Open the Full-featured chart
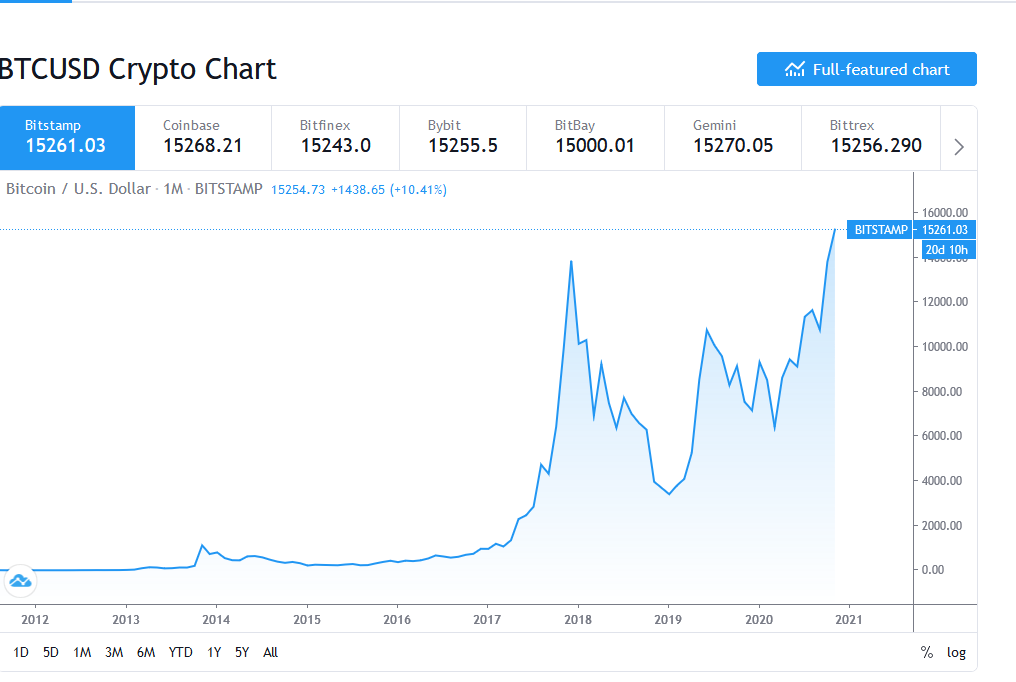 tap(866, 69)
